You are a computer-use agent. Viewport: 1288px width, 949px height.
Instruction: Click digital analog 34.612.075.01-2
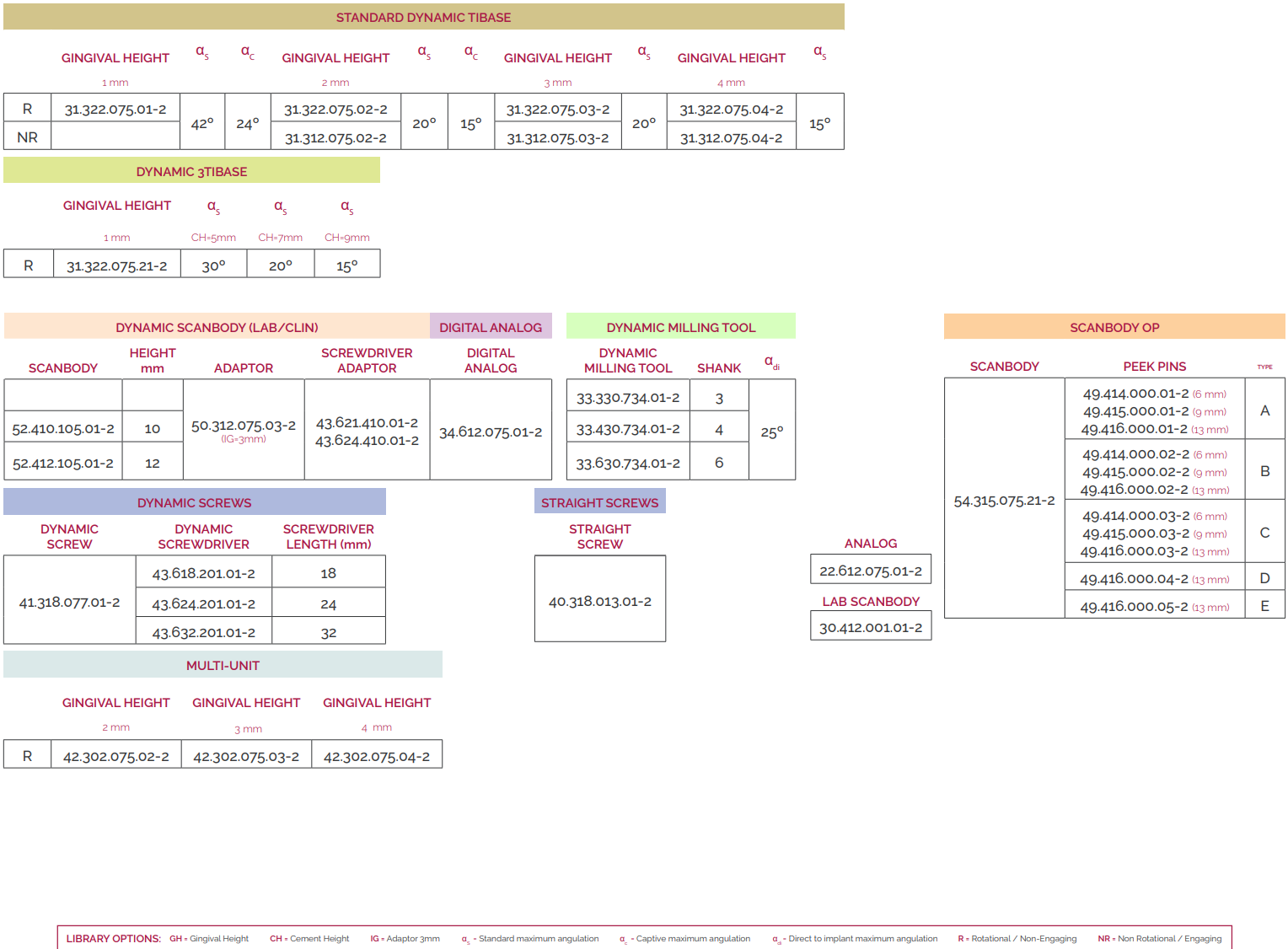point(491,432)
